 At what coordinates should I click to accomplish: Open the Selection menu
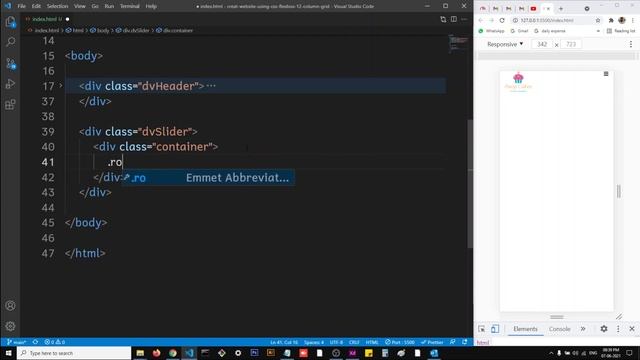coord(58,6)
